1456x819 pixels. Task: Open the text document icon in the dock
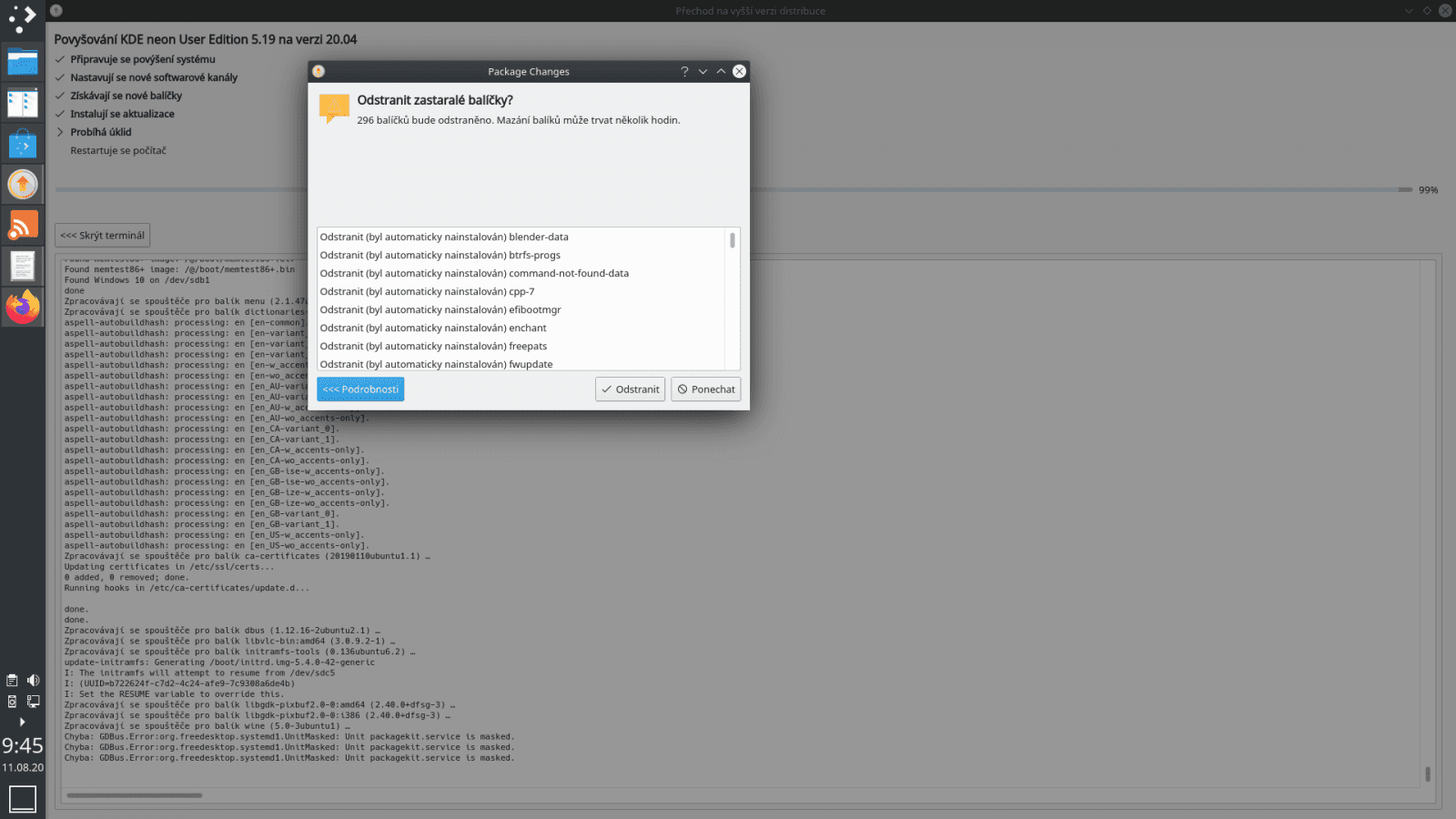point(23,265)
